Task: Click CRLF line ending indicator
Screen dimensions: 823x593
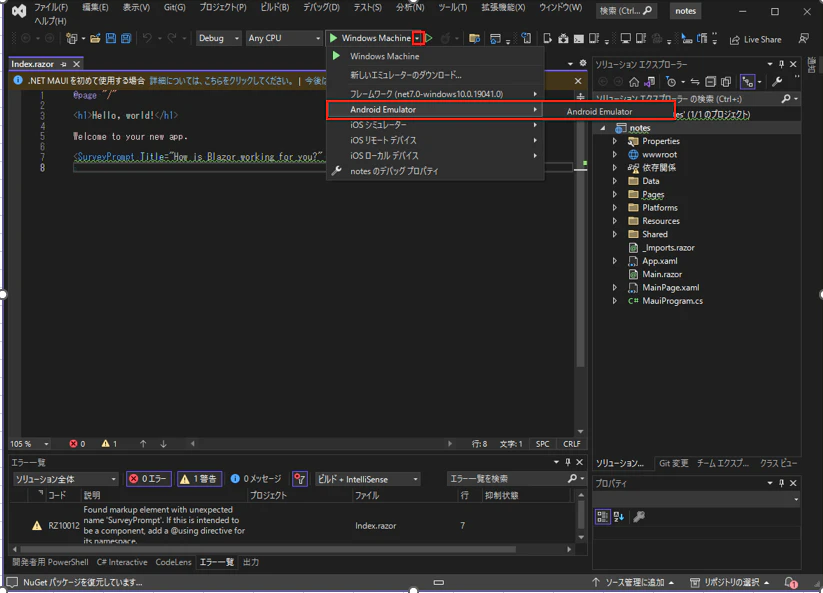Action: tap(572, 444)
